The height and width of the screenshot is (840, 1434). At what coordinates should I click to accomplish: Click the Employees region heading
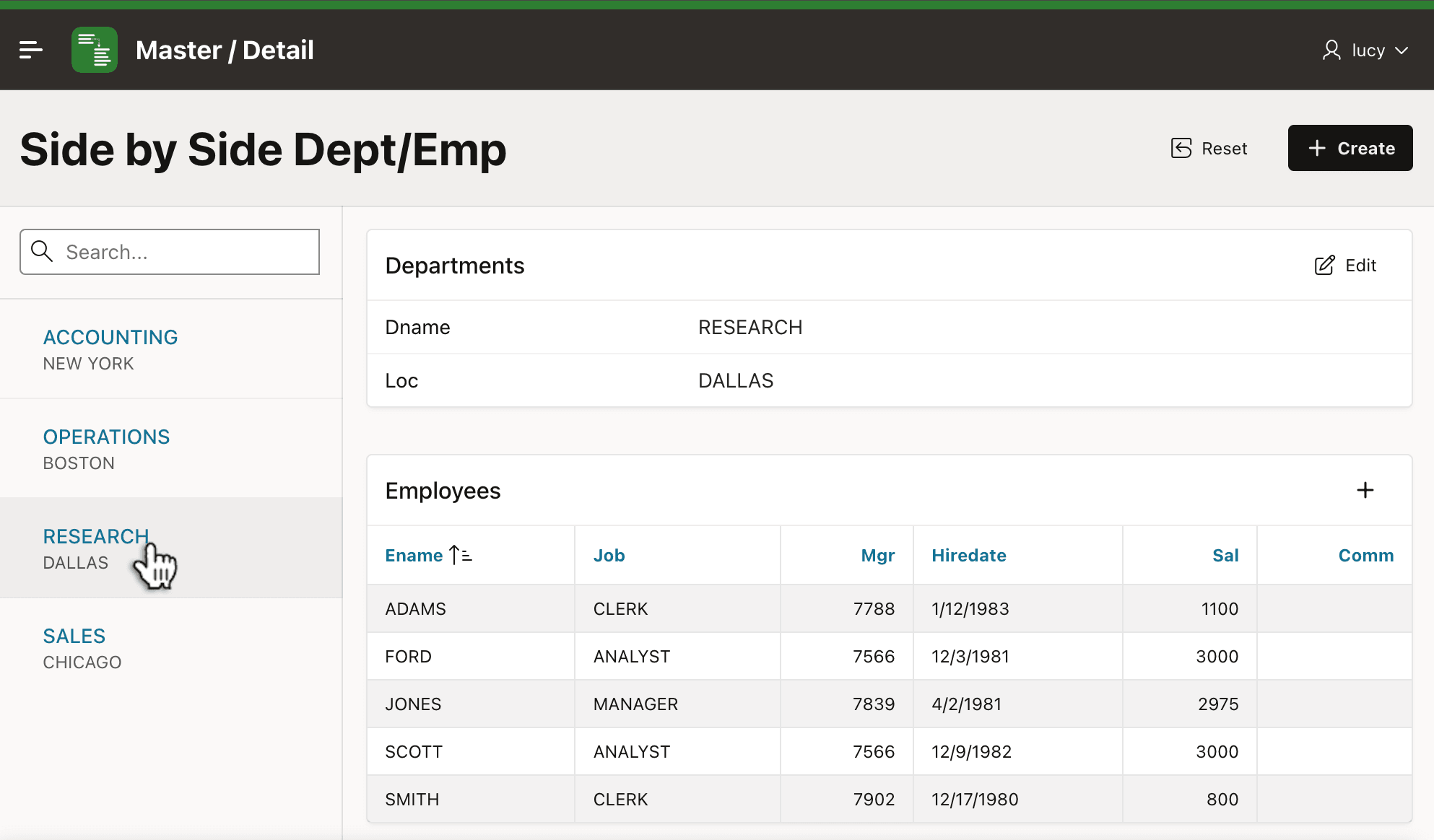coord(443,491)
